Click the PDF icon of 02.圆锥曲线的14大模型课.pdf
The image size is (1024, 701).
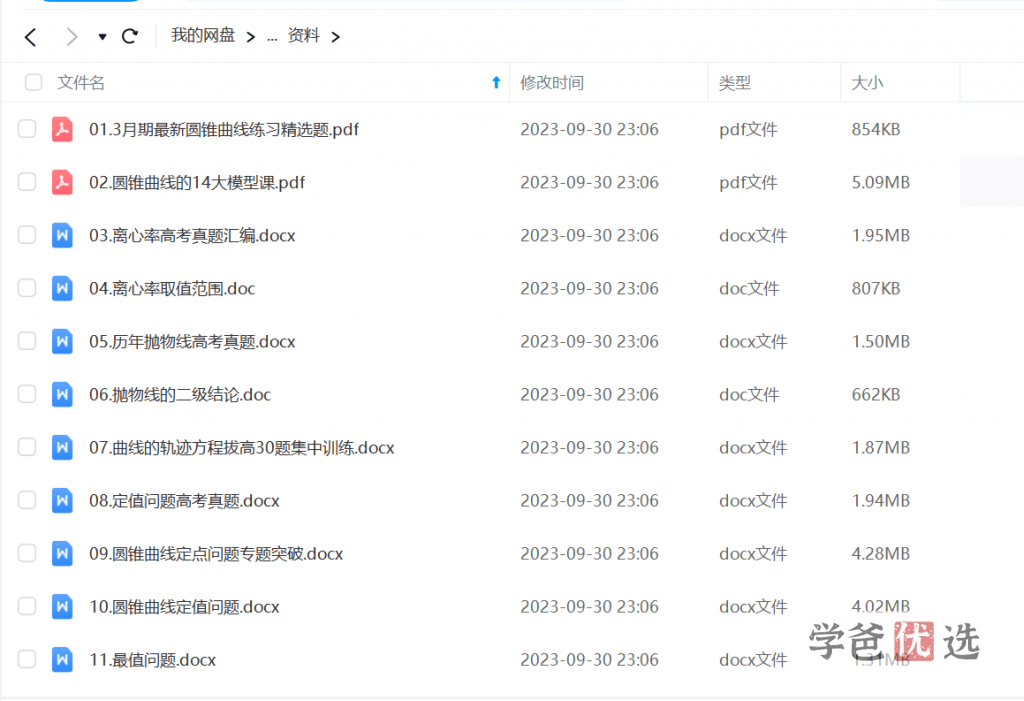(x=62, y=182)
